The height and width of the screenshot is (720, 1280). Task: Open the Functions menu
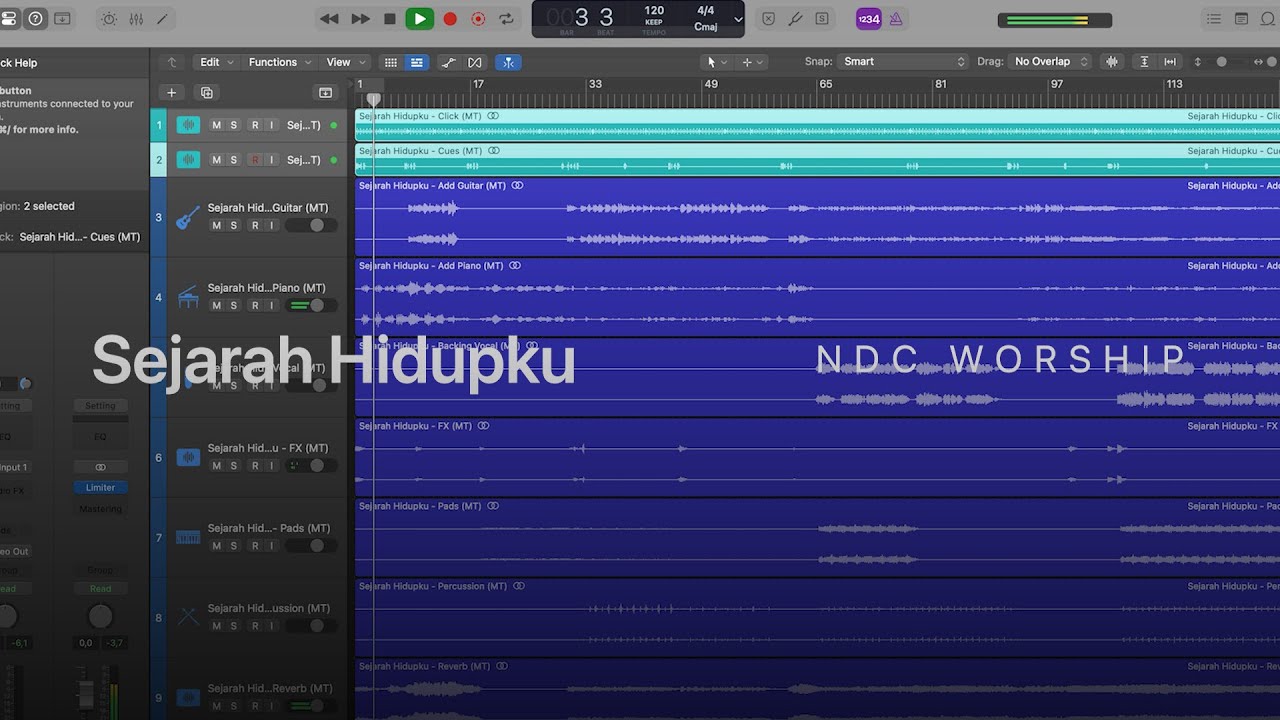[280, 62]
